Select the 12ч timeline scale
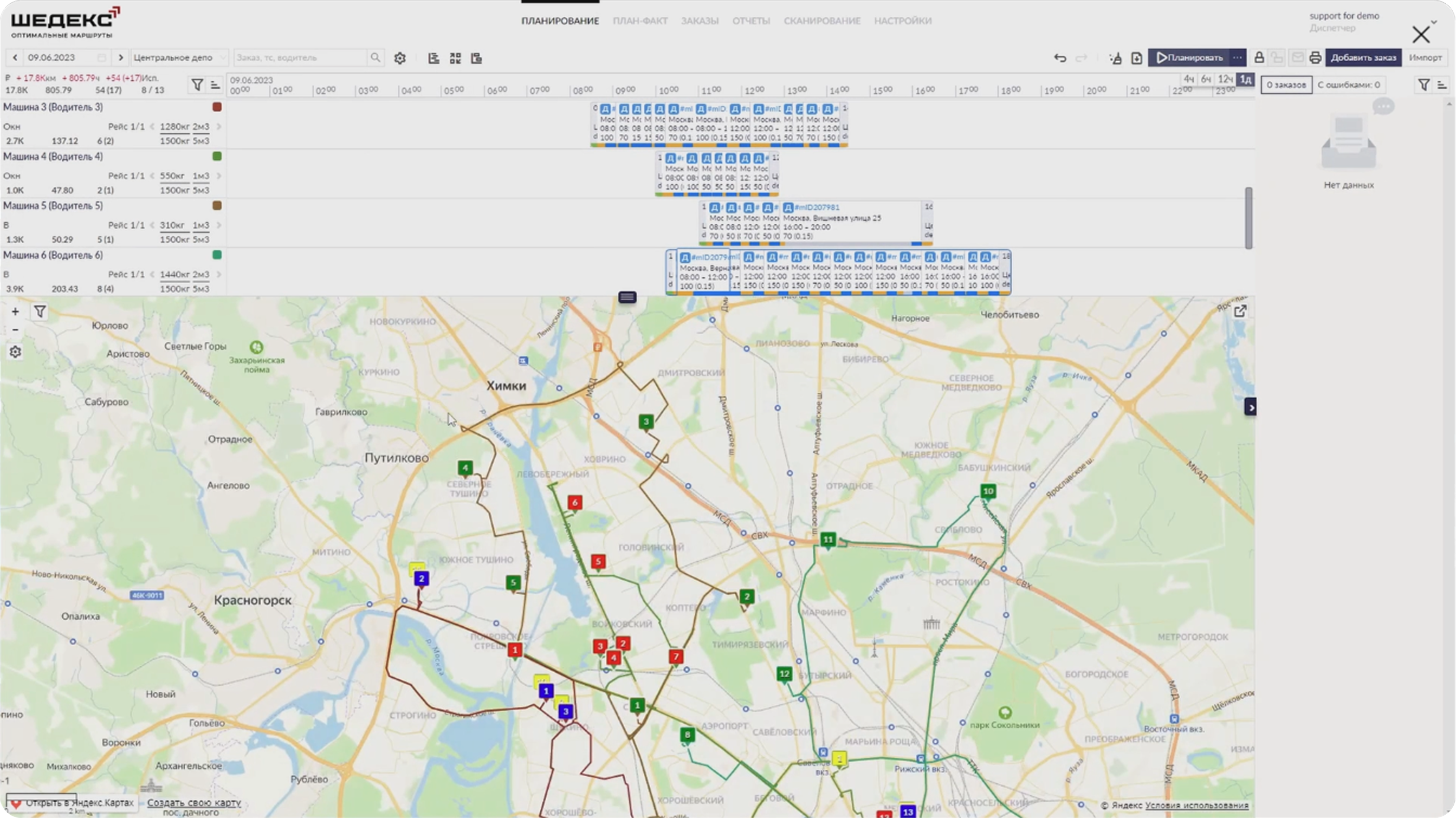The height and width of the screenshot is (818, 1456). coord(1225,79)
